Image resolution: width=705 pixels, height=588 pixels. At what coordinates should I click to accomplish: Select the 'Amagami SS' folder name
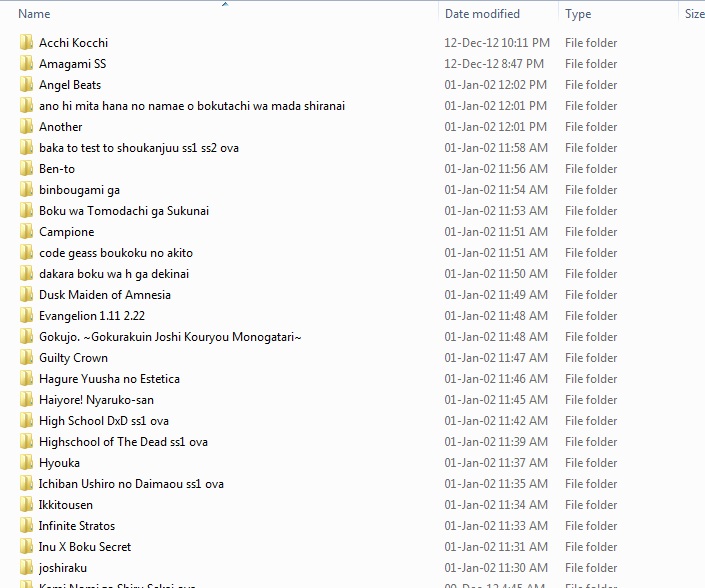(73, 64)
